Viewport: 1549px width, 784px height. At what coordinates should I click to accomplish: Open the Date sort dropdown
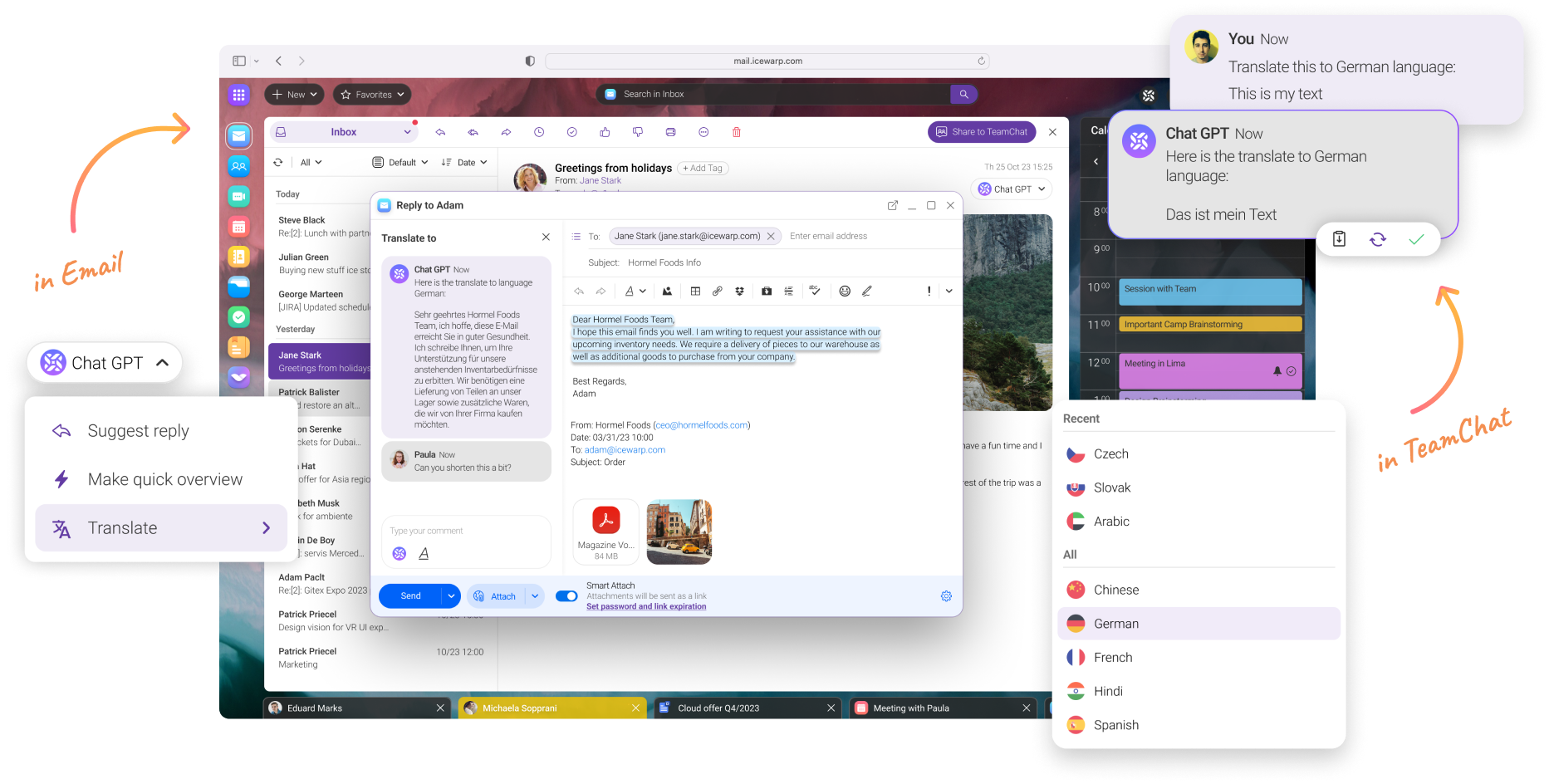pyautogui.click(x=464, y=162)
